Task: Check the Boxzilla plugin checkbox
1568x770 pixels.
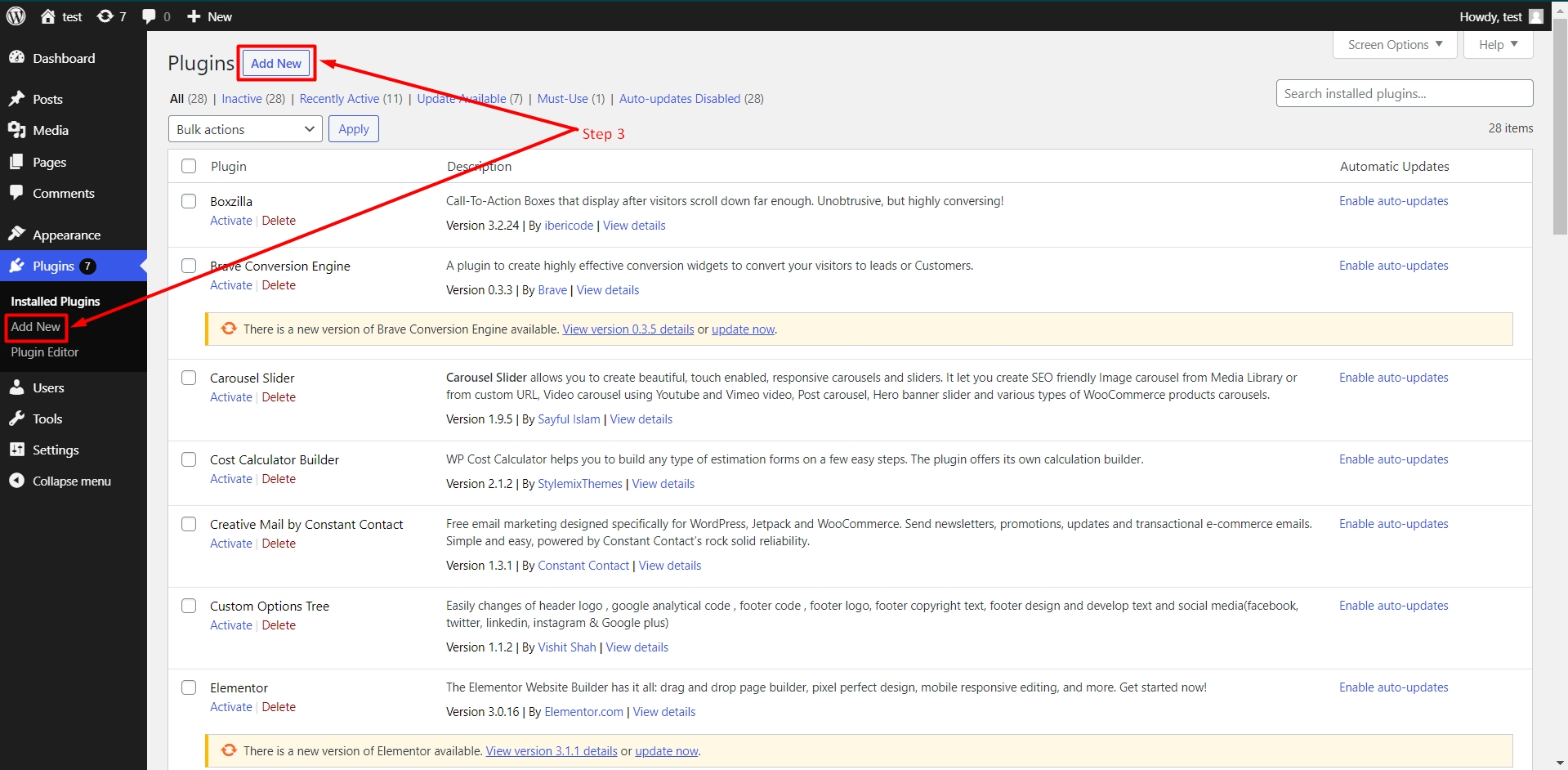Action: [x=189, y=201]
